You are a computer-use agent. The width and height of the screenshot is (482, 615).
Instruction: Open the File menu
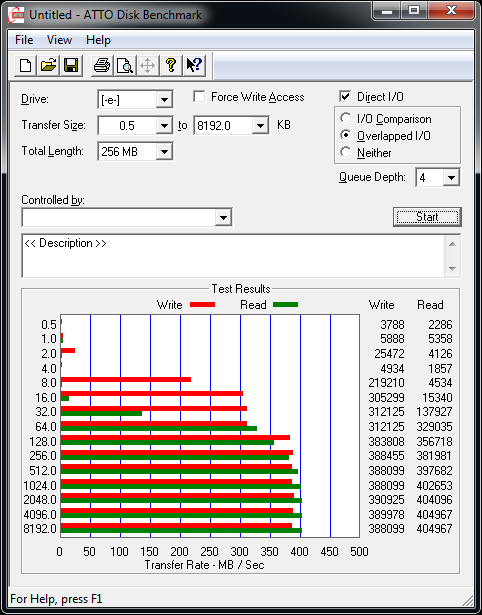(x=24, y=40)
